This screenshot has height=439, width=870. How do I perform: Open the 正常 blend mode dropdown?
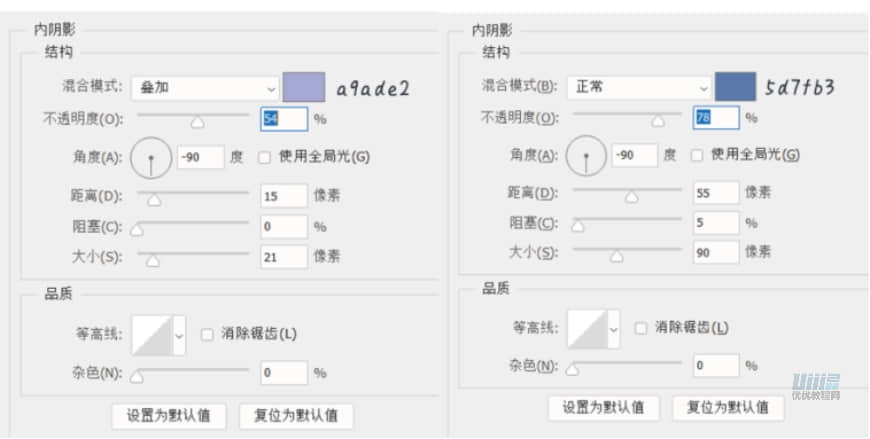tap(638, 87)
